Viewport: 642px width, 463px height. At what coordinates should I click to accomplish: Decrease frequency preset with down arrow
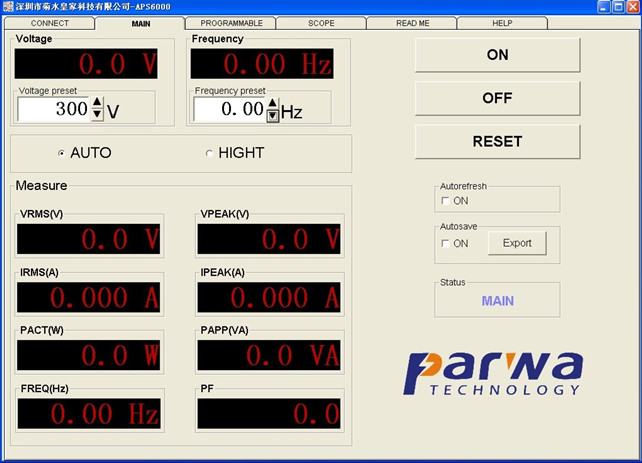(273, 115)
